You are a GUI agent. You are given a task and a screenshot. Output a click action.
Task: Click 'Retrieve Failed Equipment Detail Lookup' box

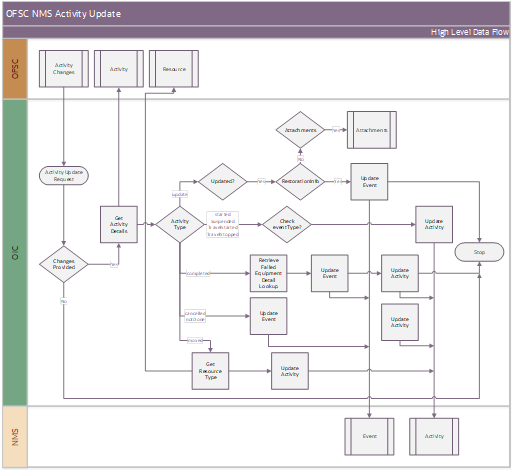tap(268, 273)
